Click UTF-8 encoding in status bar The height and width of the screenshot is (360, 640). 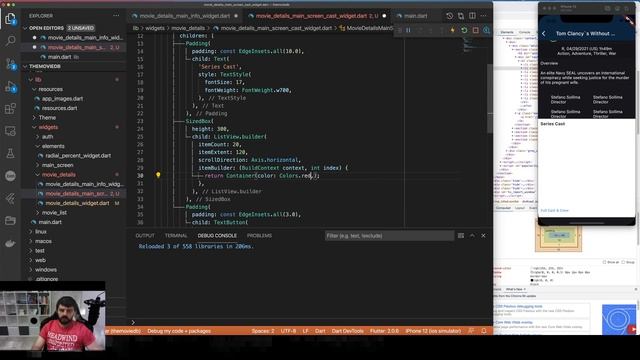(x=288, y=331)
